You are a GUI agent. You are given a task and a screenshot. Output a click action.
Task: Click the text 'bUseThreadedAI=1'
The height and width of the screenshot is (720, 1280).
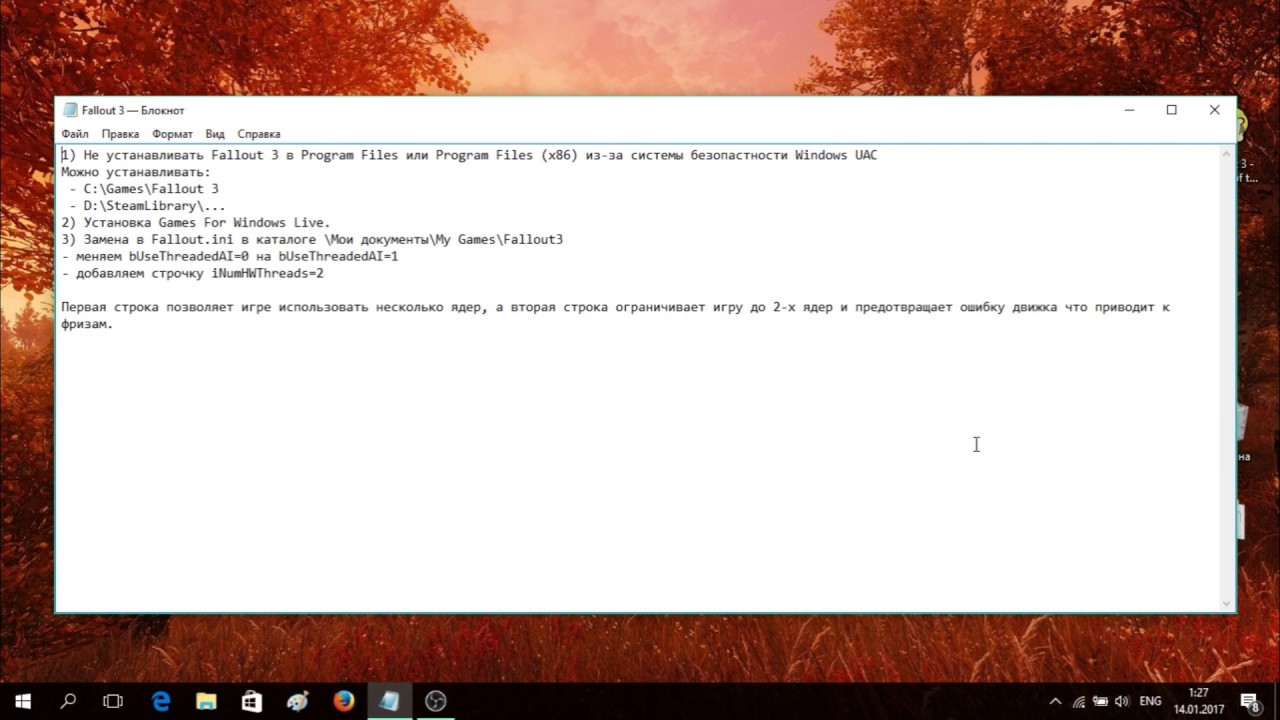(x=338, y=256)
